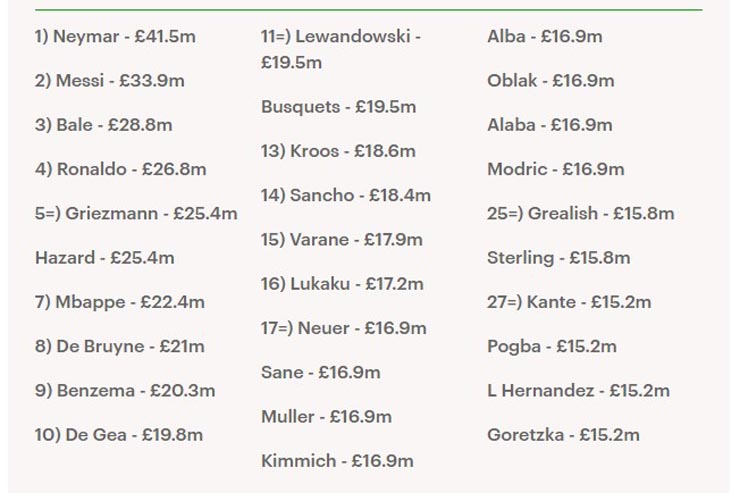Select Busquets £19.5m text

pyautogui.click(x=338, y=107)
